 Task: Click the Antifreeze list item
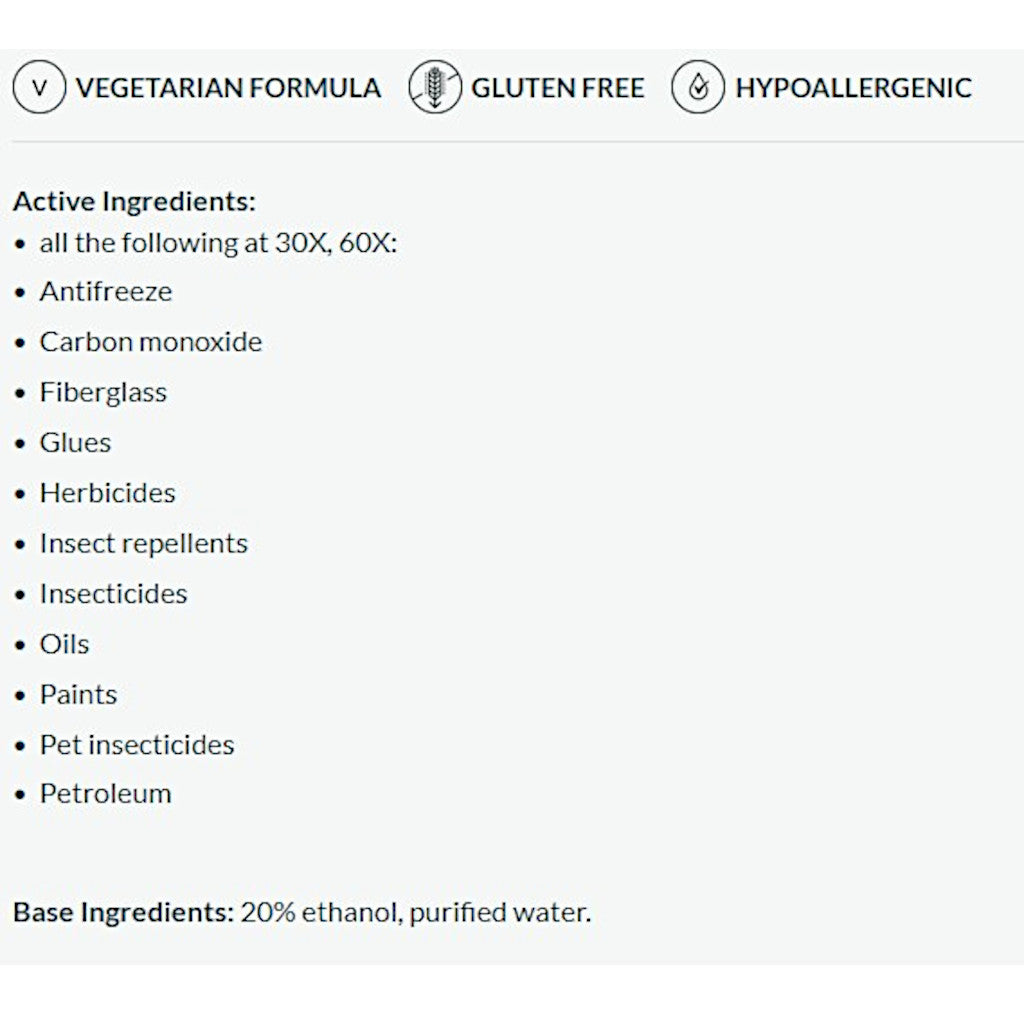(106, 291)
